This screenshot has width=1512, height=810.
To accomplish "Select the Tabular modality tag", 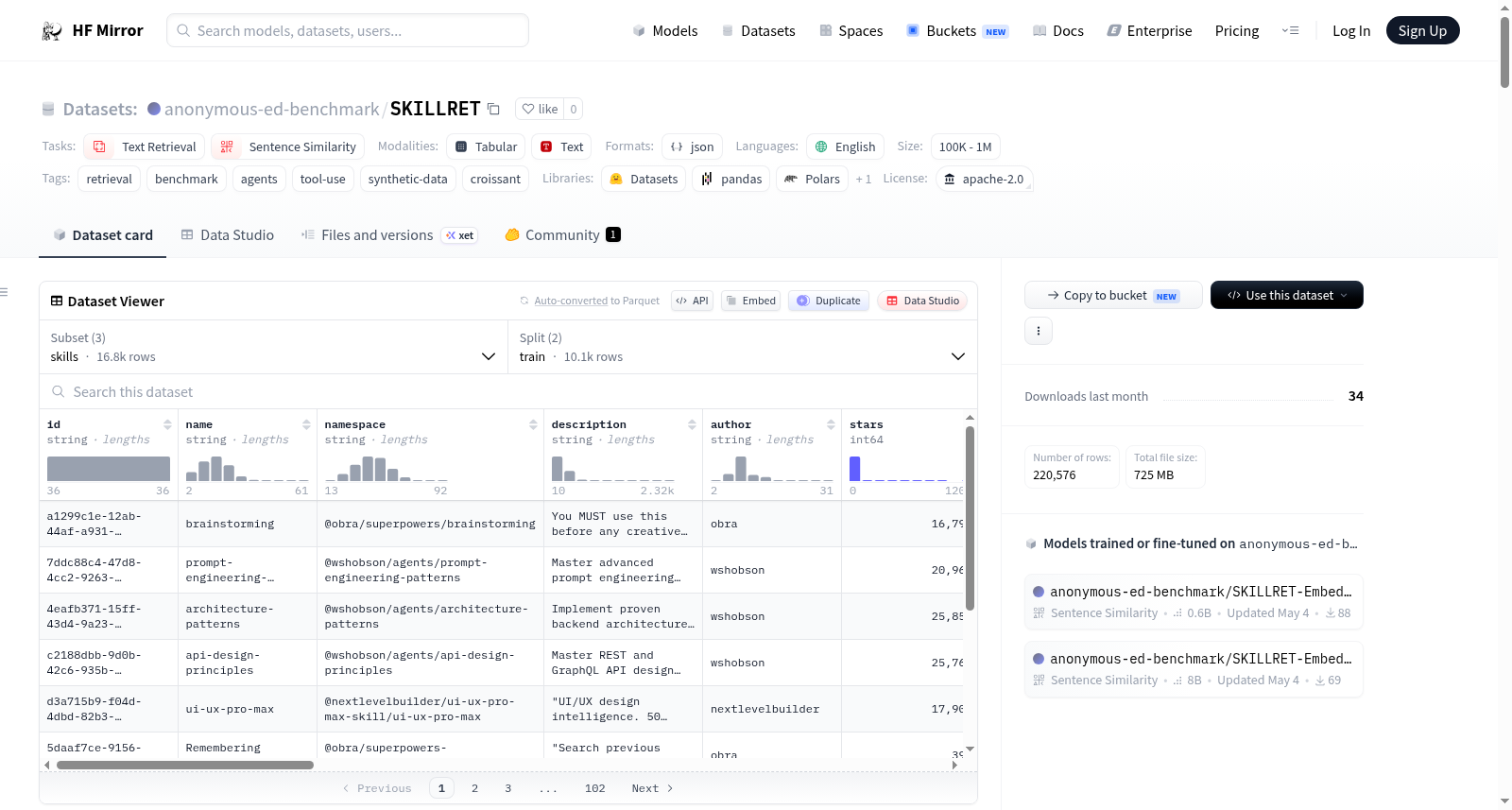I will click(x=486, y=146).
